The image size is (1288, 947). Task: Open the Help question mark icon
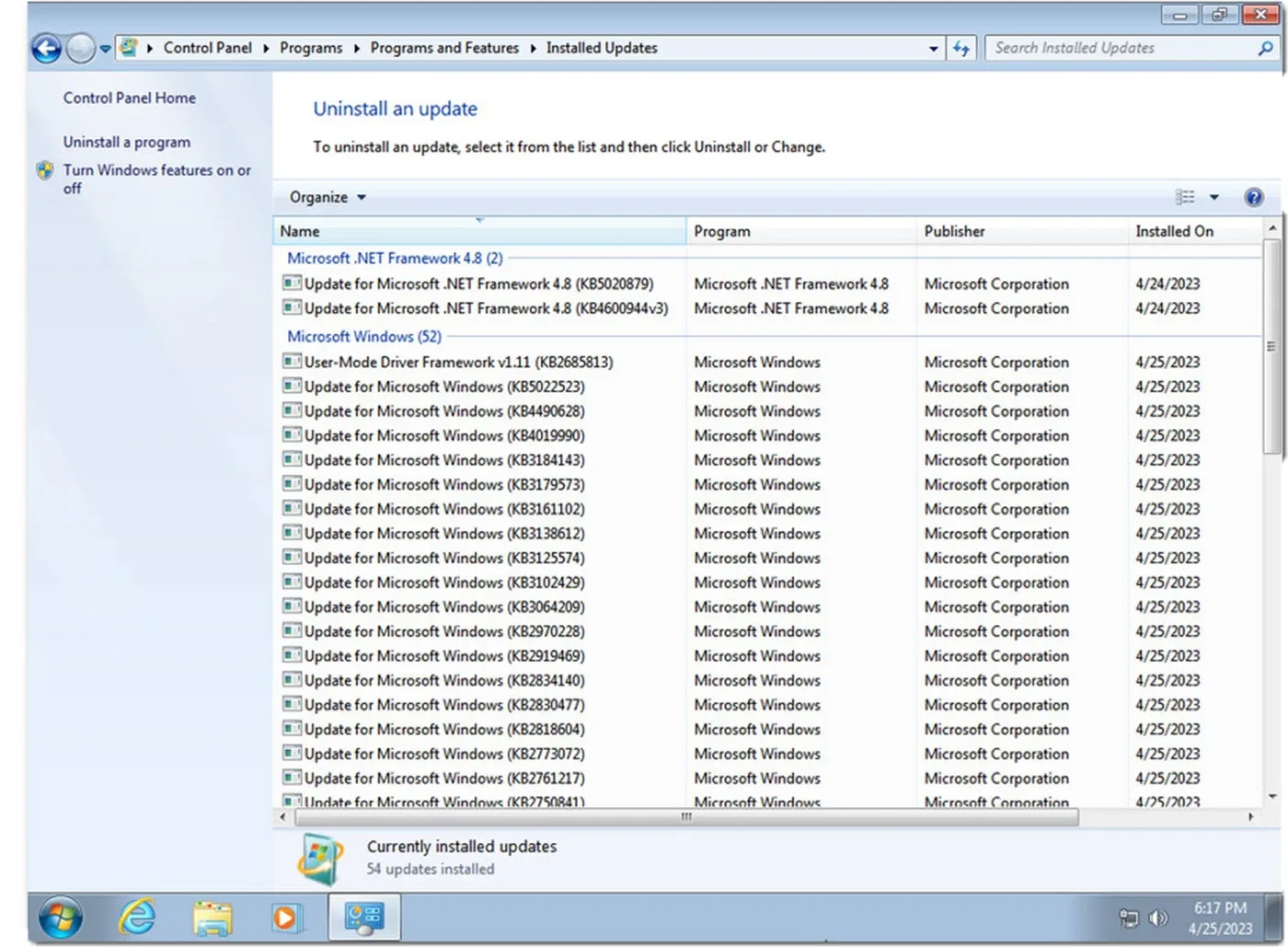pos(1253,196)
